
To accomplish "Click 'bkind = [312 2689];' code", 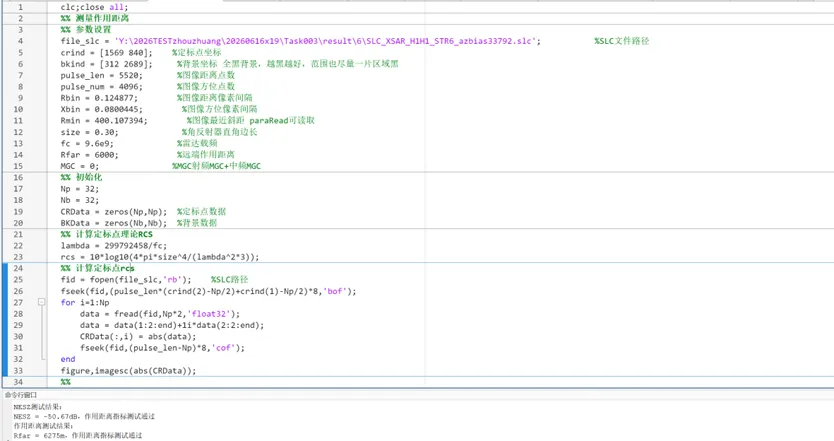I will 106,64.
